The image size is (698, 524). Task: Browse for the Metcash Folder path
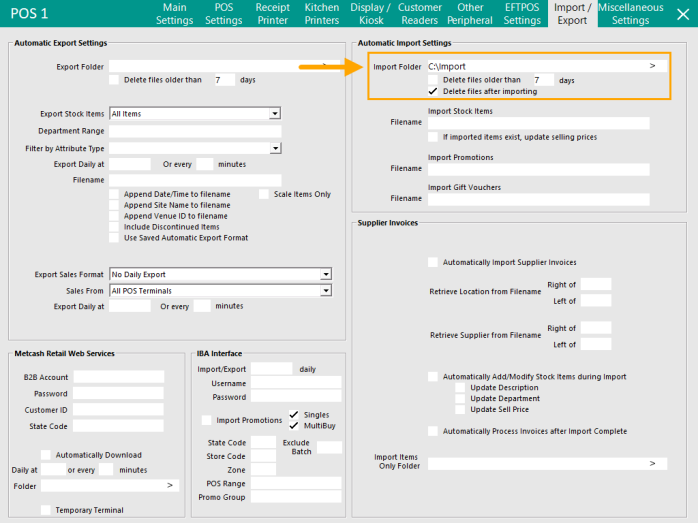169,485
